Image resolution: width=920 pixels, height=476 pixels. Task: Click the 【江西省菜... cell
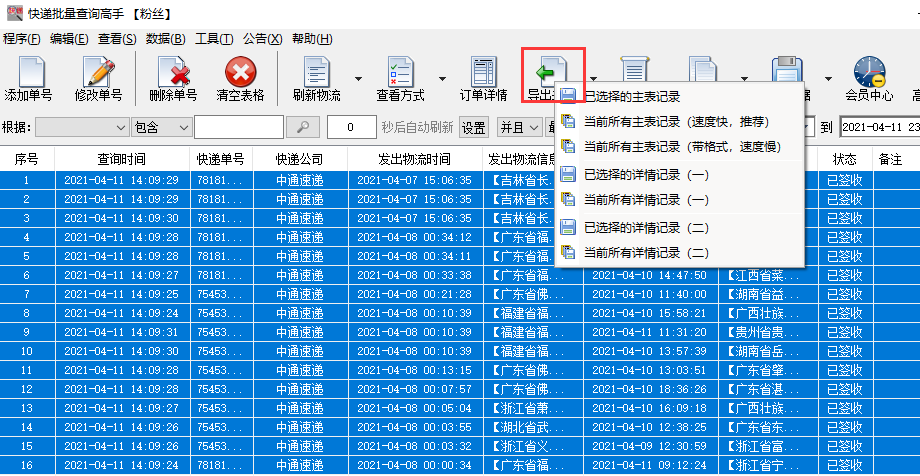point(767,275)
